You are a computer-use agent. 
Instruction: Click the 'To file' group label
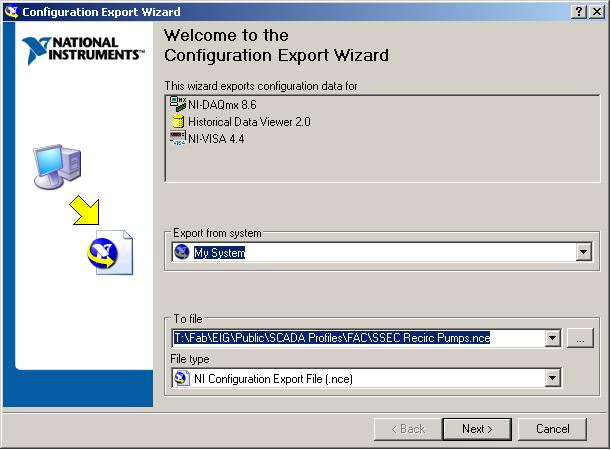point(188,319)
